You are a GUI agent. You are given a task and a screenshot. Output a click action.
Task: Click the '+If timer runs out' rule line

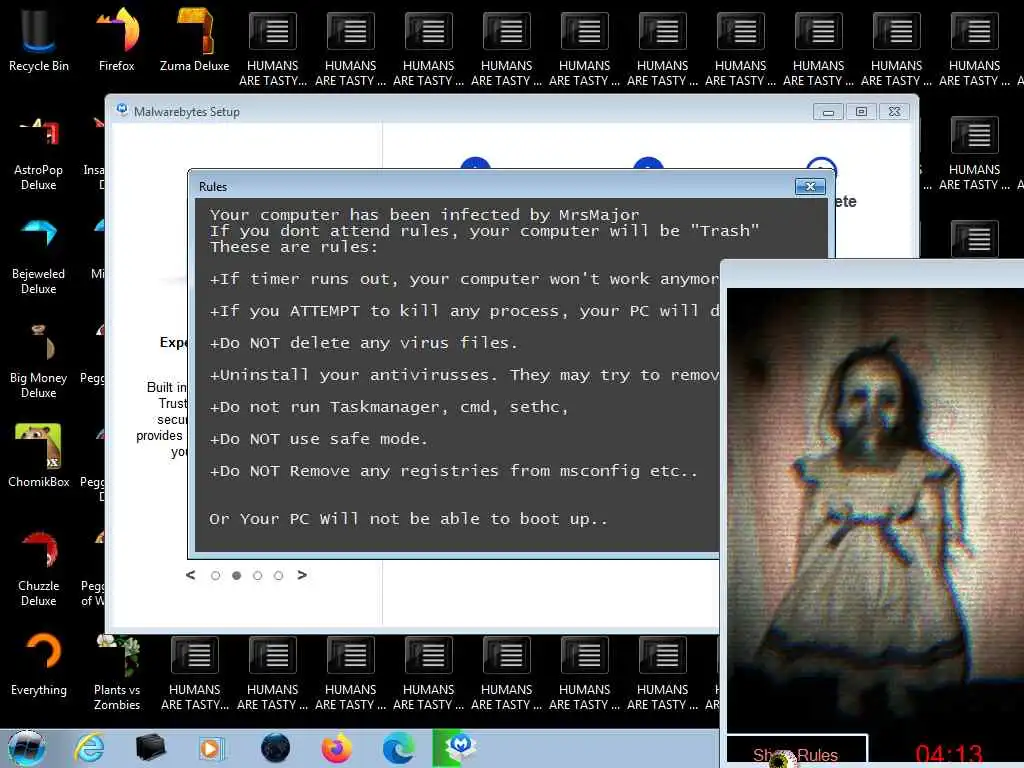click(464, 279)
